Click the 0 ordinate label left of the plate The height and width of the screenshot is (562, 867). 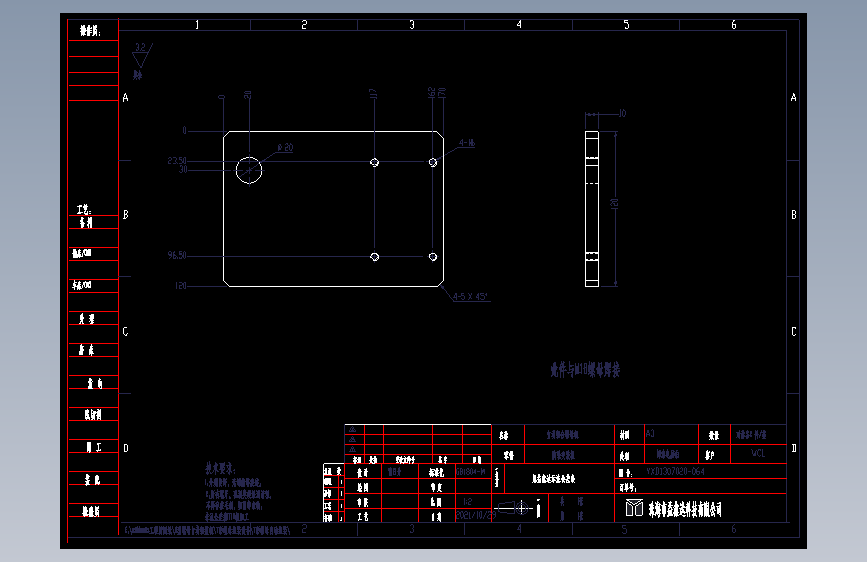point(184,131)
